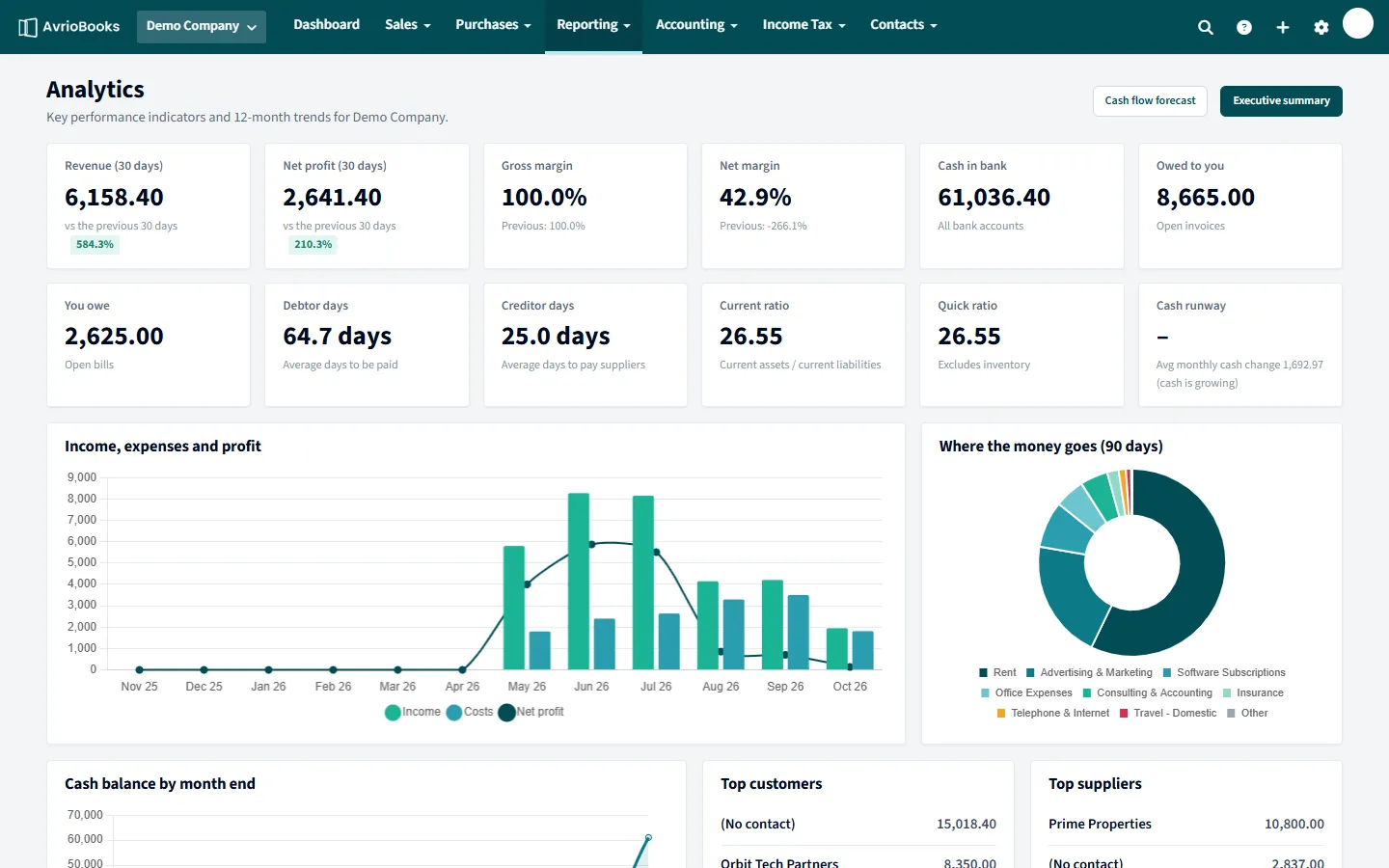This screenshot has height=868, width=1389.
Task: Expand the Demo Company switcher
Action: click(x=202, y=27)
